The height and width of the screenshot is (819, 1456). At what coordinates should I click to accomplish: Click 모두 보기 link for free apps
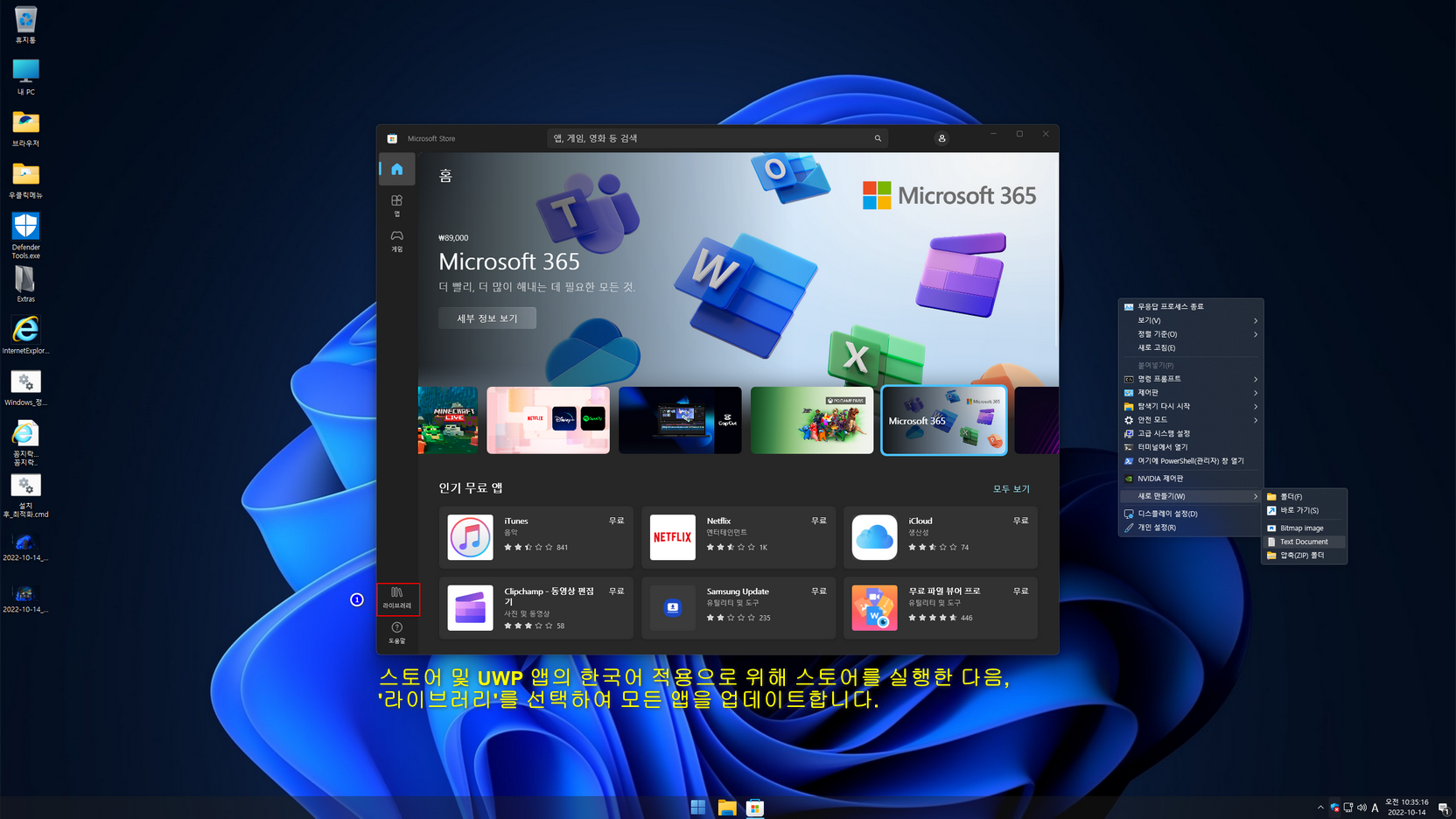(x=1011, y=489)
